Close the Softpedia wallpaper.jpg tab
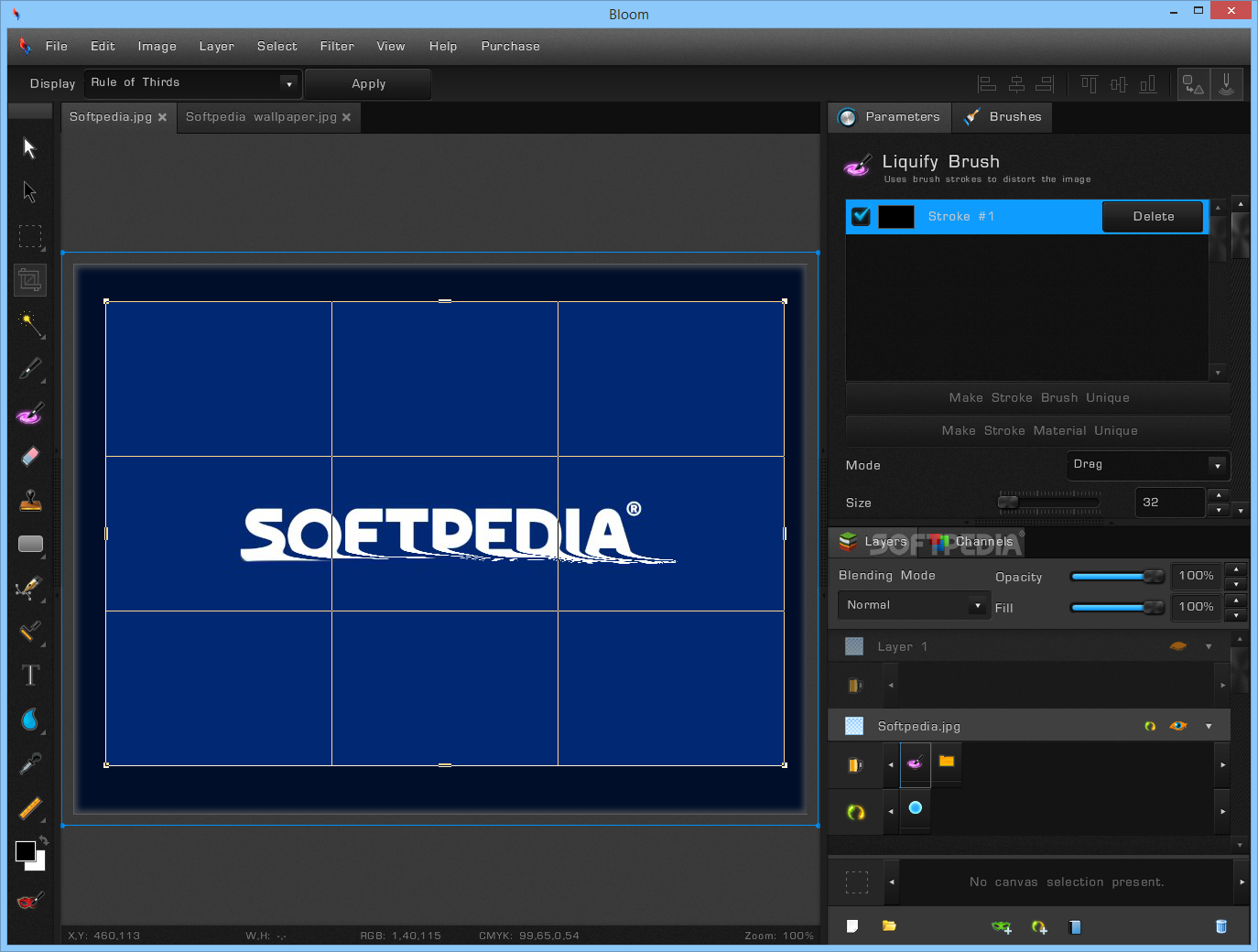 [346, 117]
